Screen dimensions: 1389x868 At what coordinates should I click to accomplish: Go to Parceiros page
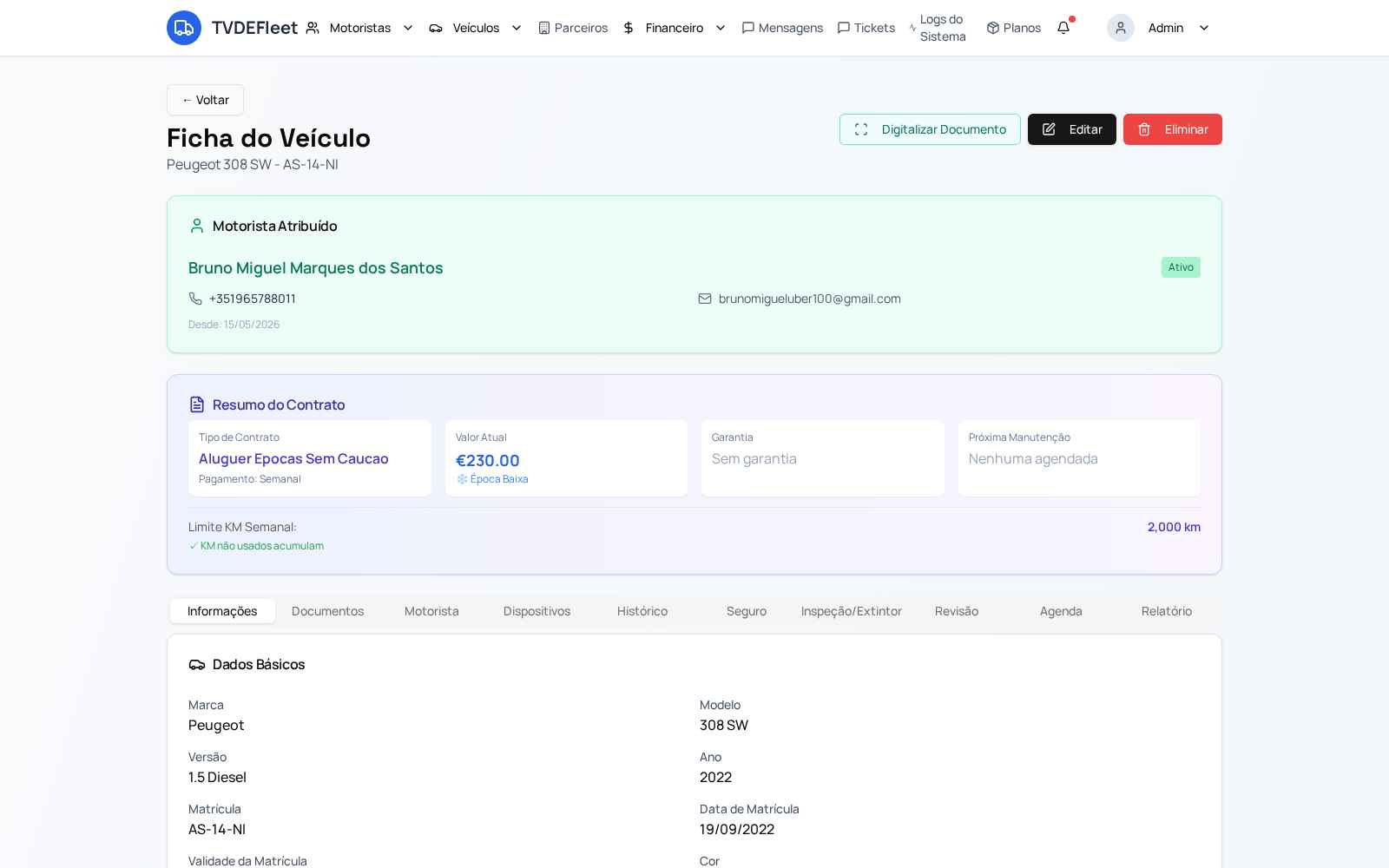coord(573,28)
